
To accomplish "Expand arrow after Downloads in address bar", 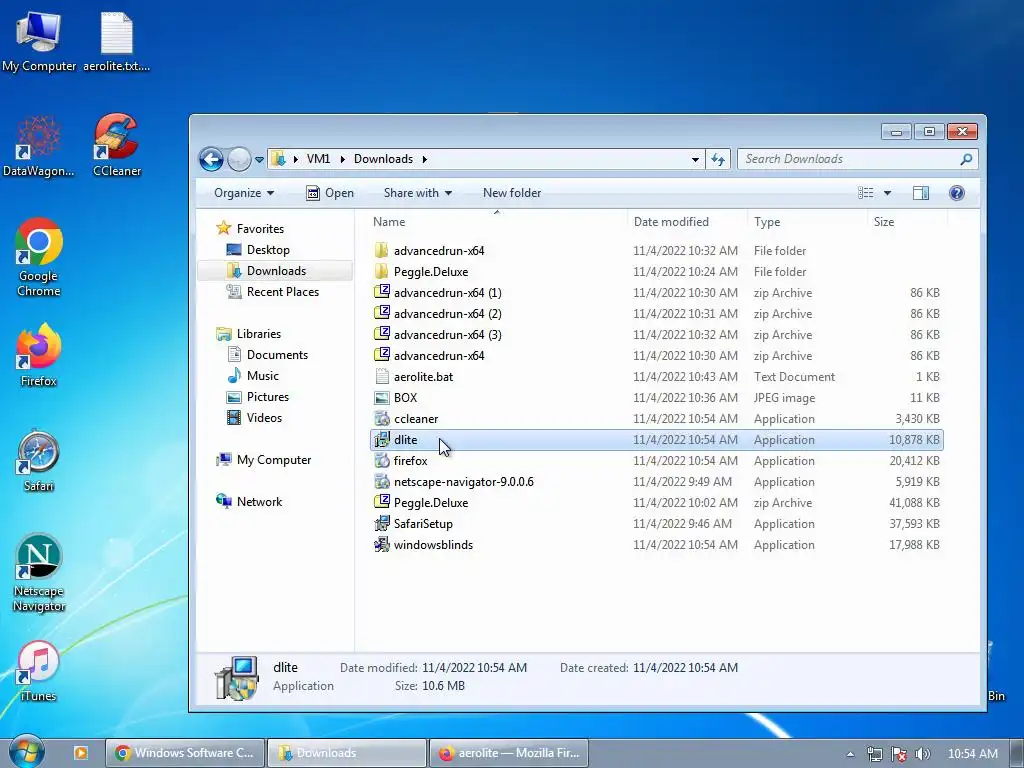I will 424,159.
